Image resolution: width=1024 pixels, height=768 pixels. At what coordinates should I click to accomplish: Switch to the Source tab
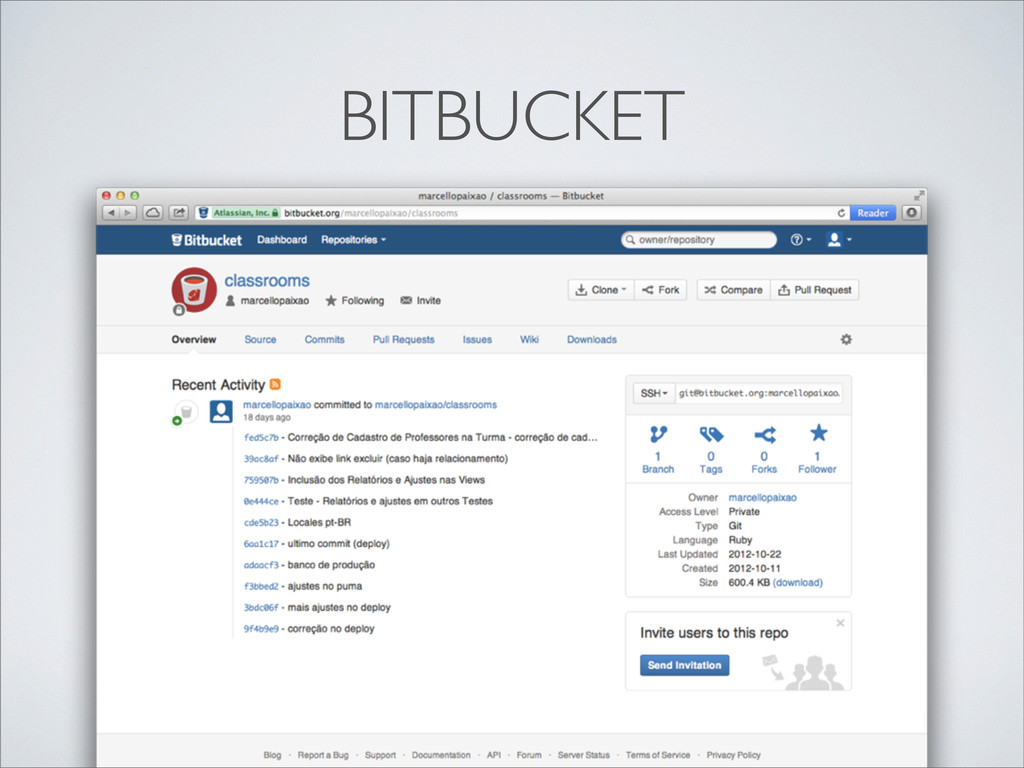click(x=261, y=340)
